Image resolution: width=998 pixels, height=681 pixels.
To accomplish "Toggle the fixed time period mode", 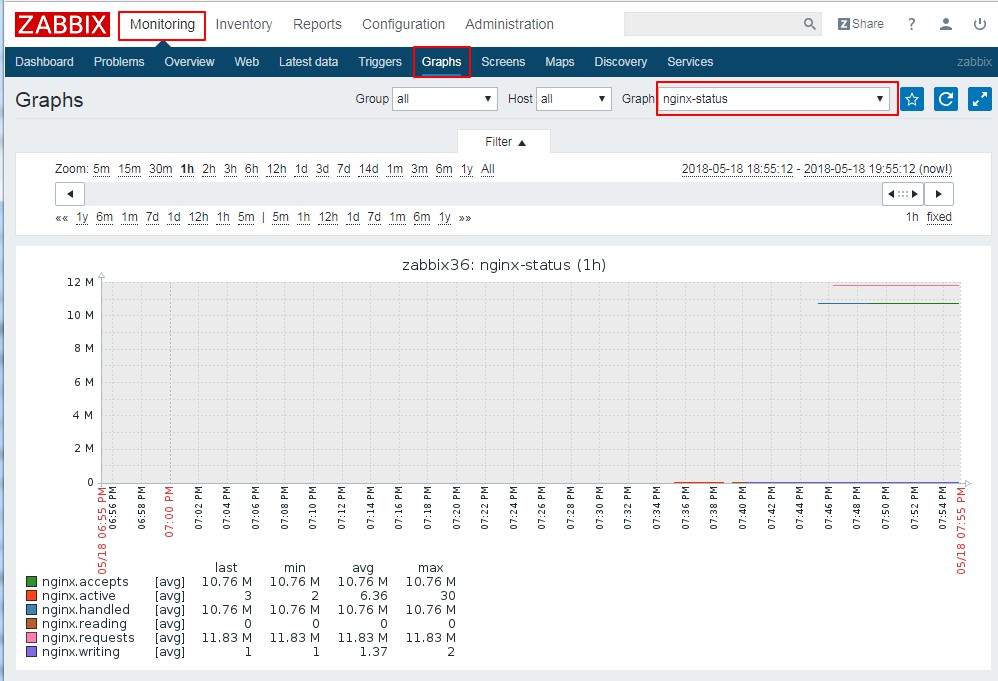I will pos(939,217).
